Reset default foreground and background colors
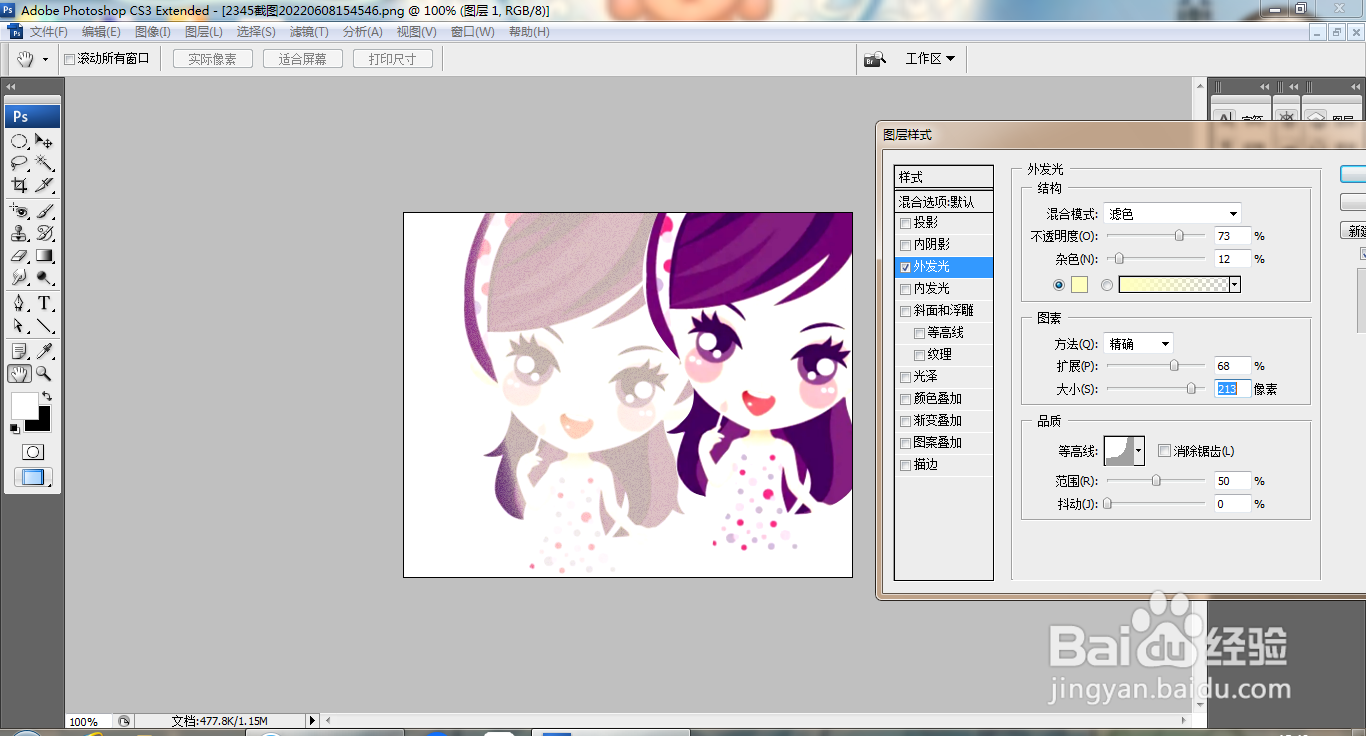1366x736 pixels. 14,429
